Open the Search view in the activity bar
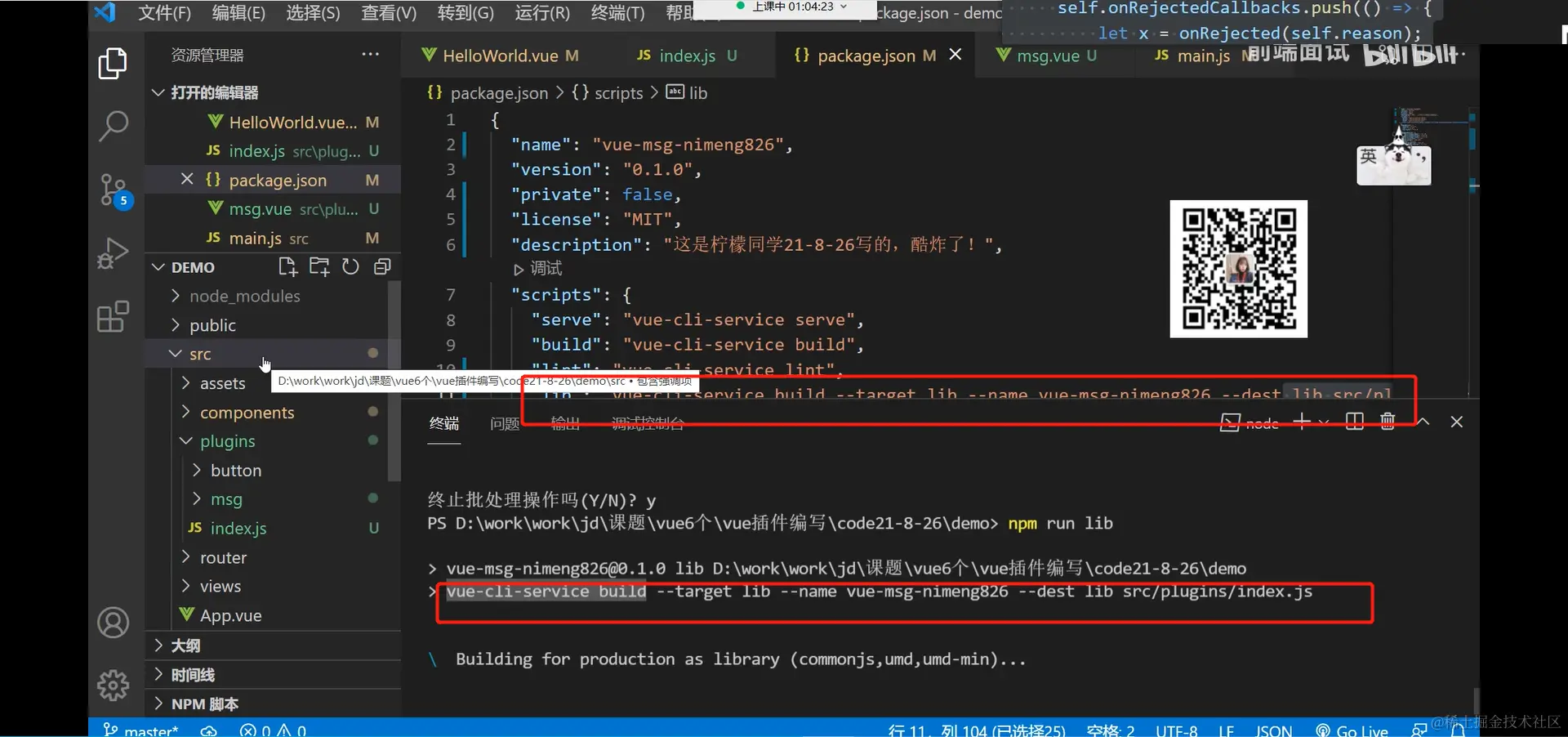Image resolution: width=1568 pixels, height=737 pixels. (113, 126)
